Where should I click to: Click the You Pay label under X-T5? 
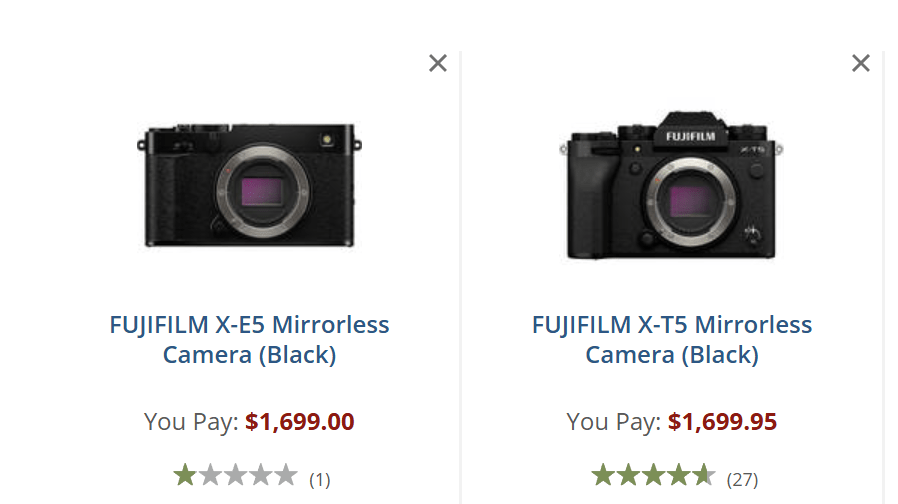point(613,422)
